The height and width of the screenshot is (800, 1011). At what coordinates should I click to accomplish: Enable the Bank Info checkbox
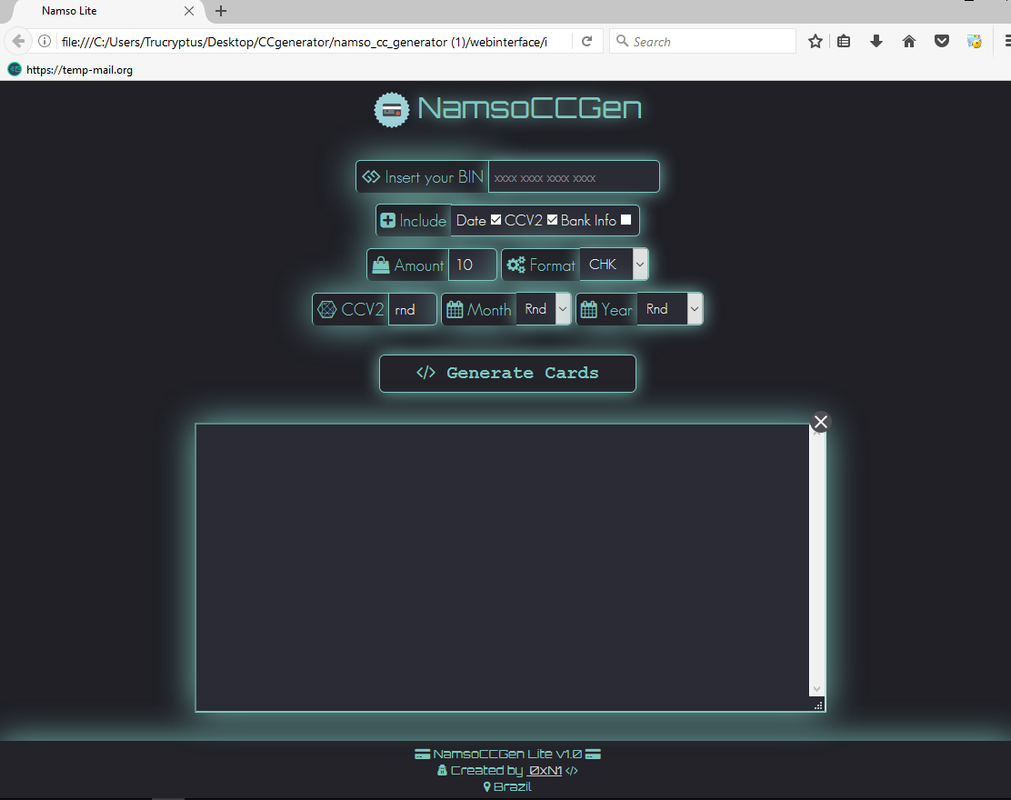(x=625, y=220)
